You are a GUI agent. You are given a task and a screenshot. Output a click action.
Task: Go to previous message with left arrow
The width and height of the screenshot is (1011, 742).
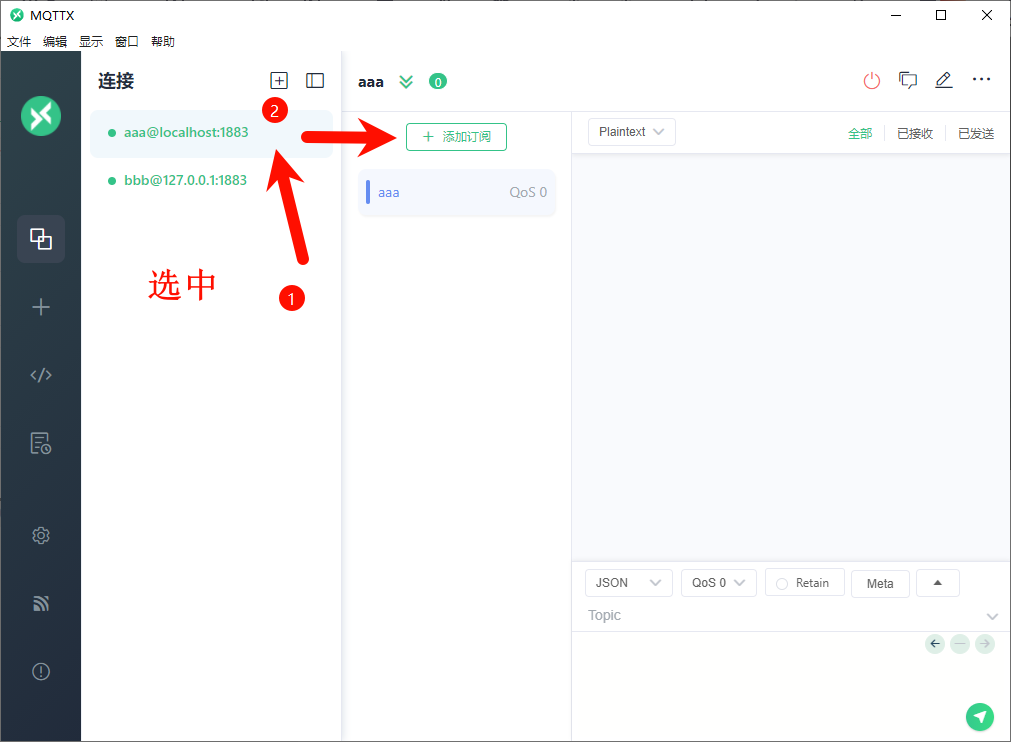click(935, 643)
